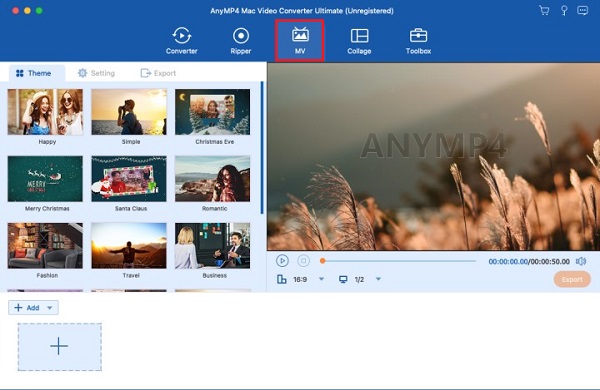Apply the Business theme
Image resolution: width=600 pixels, height=390 pixels.
pos(212,246)
